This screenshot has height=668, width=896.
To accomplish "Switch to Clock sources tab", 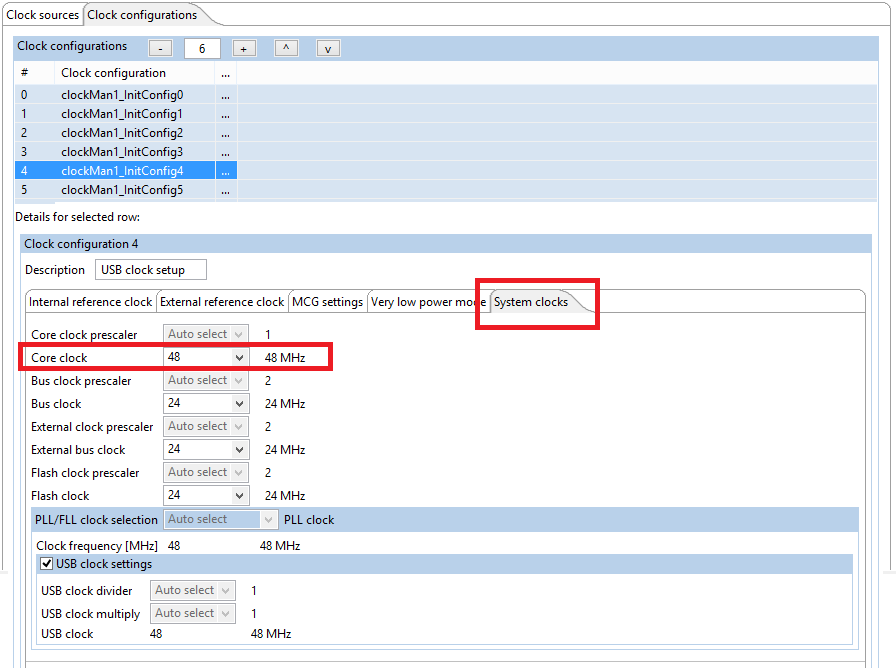I will point(43,15).
